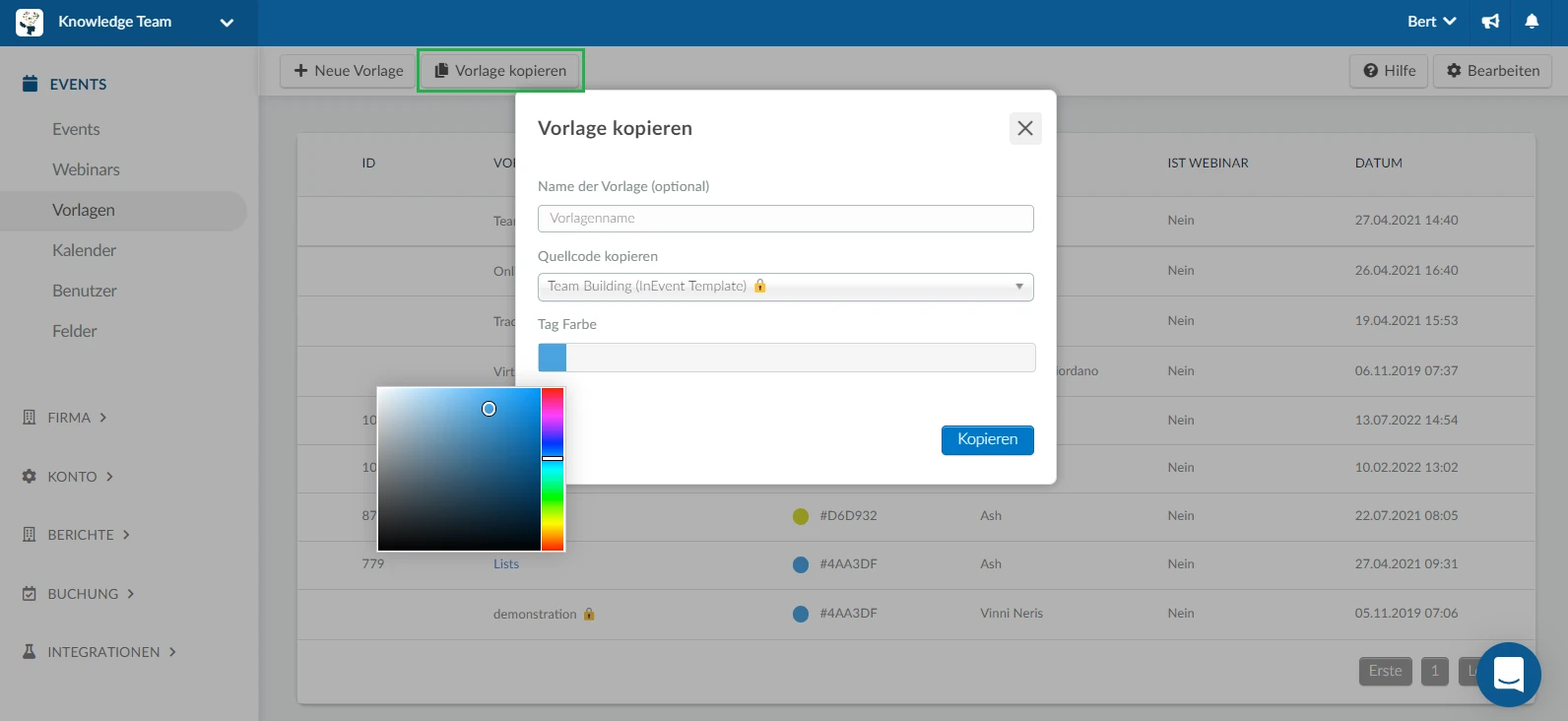Click the rainbow hue slider strip
This screenshot has width=1568, height=721.
pos(553,469)
